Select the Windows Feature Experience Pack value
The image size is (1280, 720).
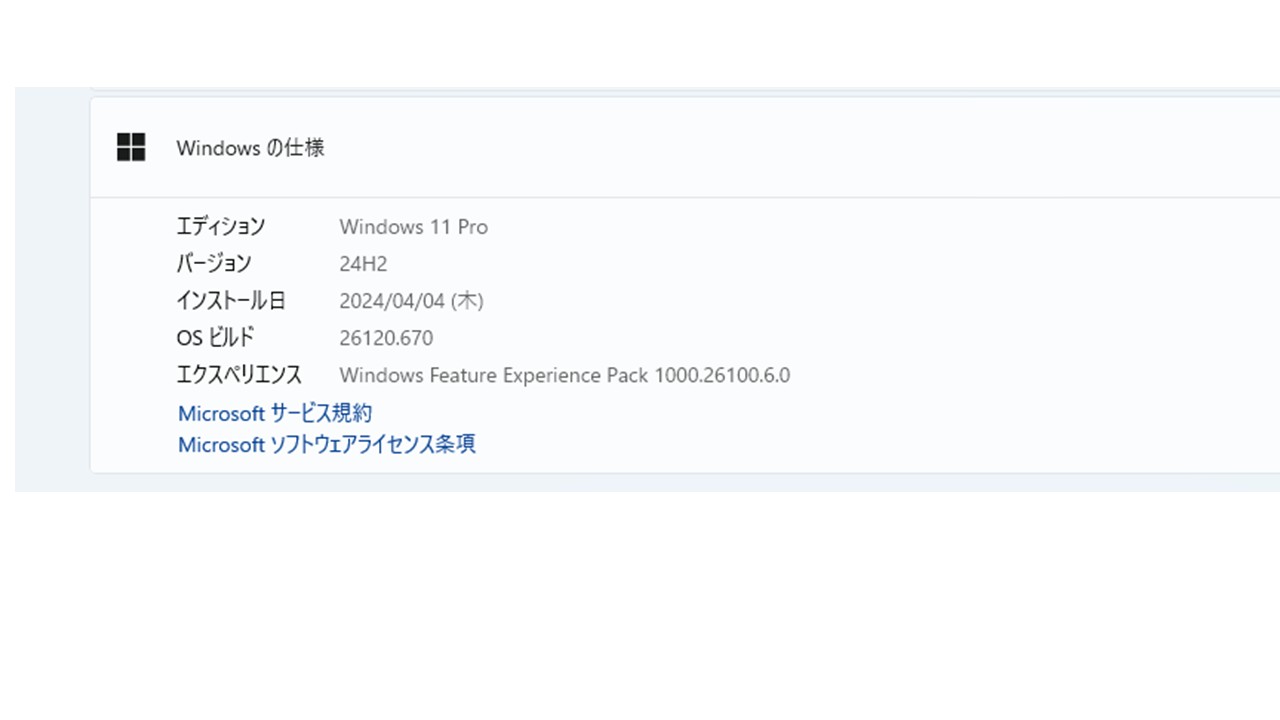coord(564,376)
